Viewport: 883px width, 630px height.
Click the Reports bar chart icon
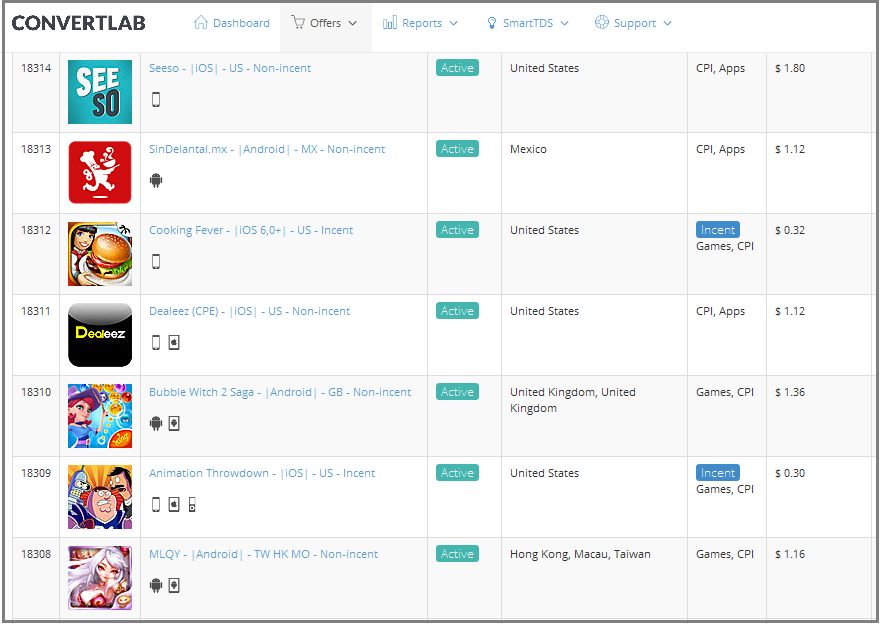click(x=390, y=23)
